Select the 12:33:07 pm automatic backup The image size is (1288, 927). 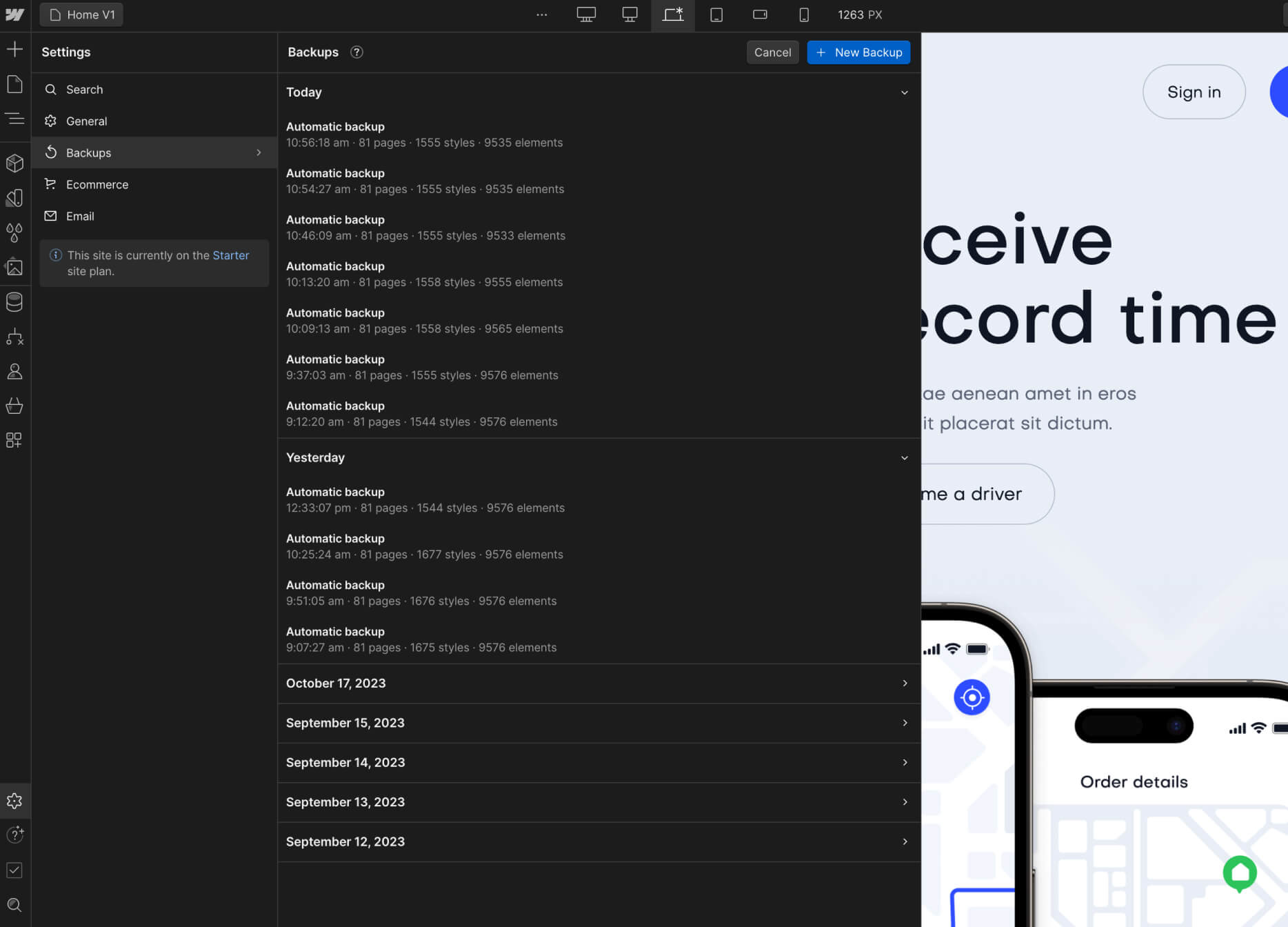(598, 500)
